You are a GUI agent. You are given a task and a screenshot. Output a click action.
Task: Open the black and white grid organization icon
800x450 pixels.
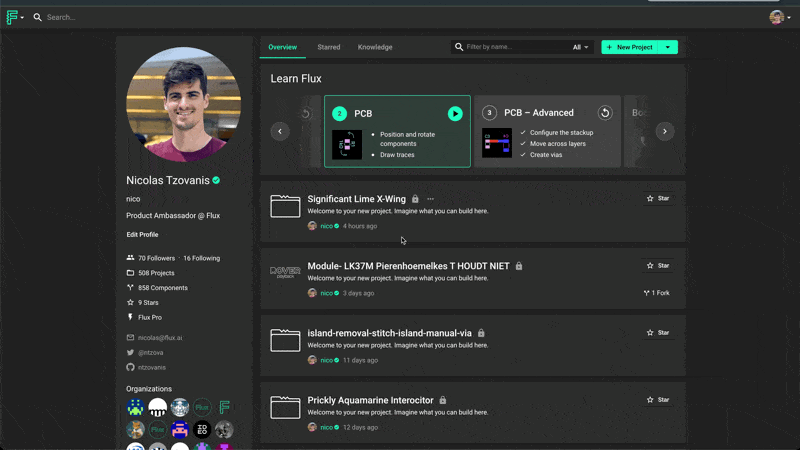(x=202, y=430)
